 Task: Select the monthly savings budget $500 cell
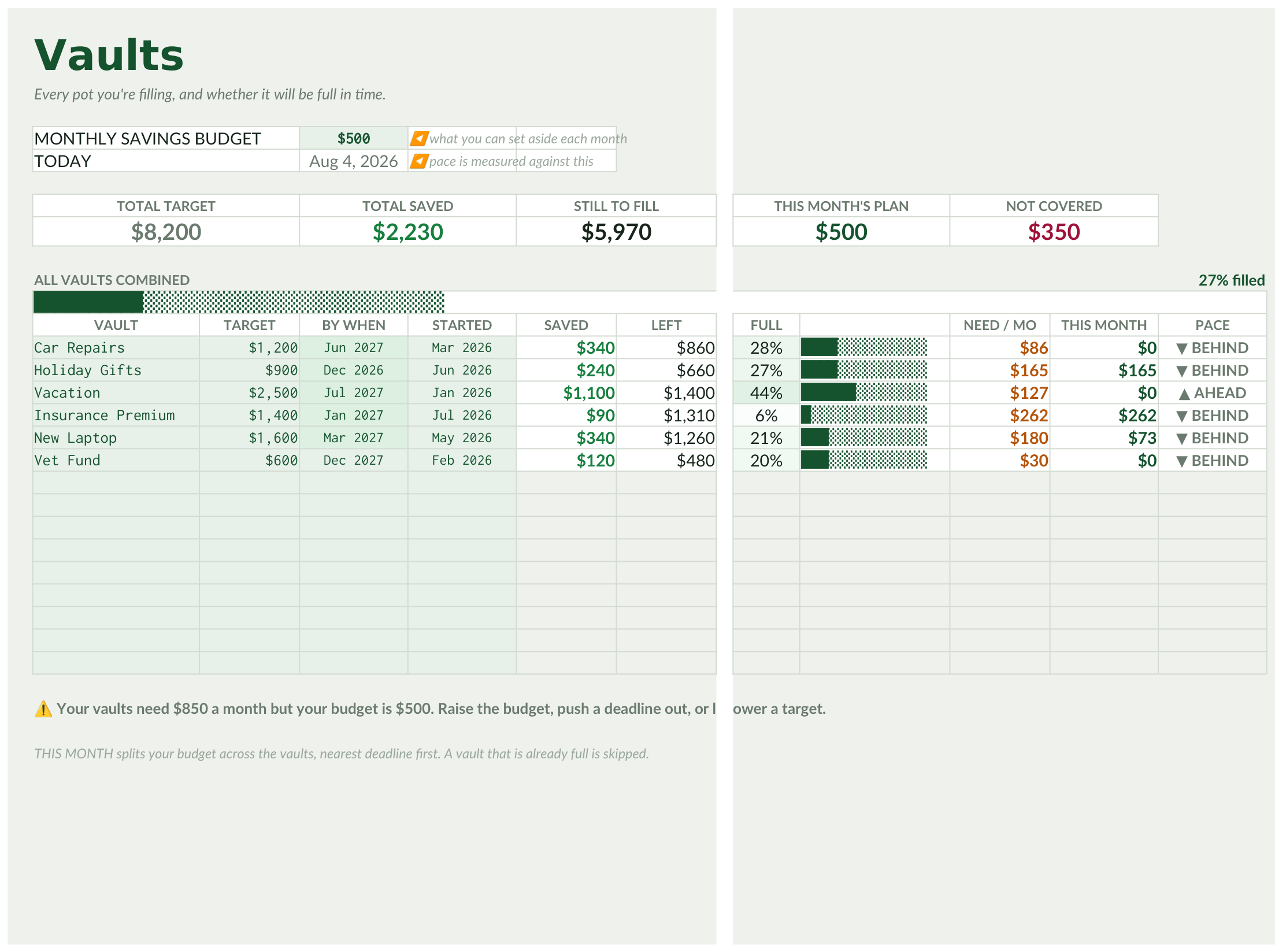[353, 139]
